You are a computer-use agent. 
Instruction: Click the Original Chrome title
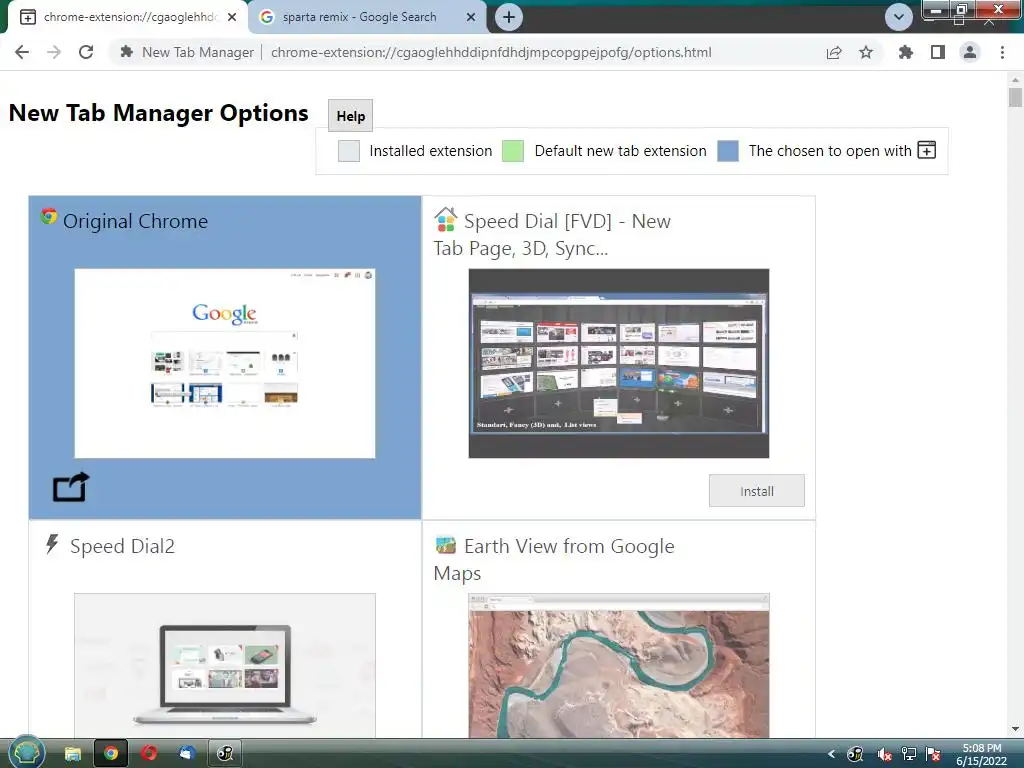point(135,221)
